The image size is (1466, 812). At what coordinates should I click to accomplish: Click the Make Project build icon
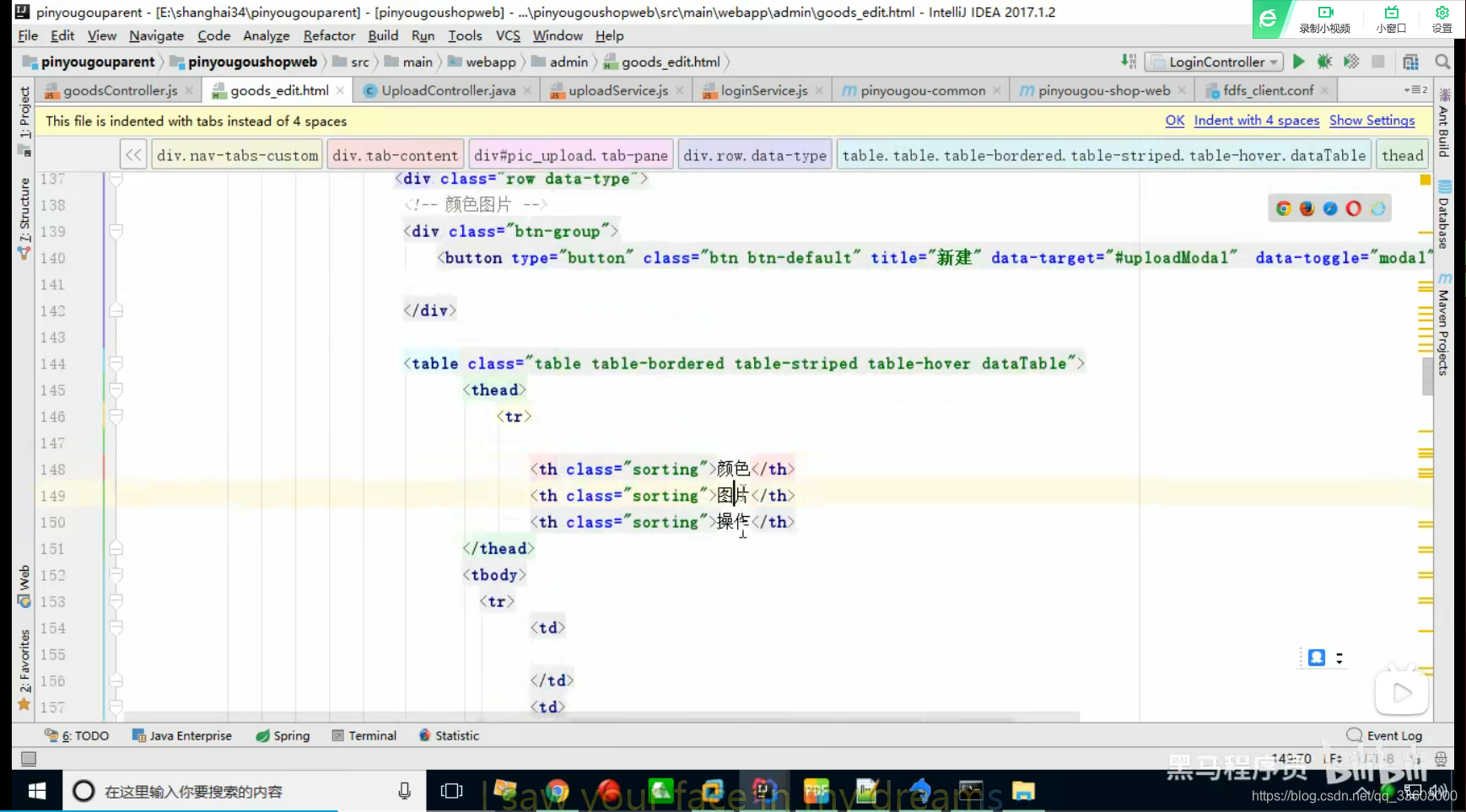[1129, 62]
